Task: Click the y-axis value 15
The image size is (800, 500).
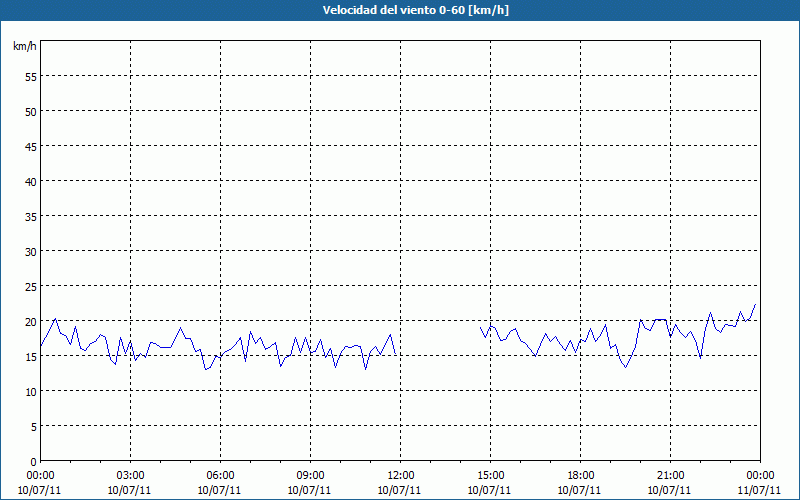Action: tap(31, 357)
